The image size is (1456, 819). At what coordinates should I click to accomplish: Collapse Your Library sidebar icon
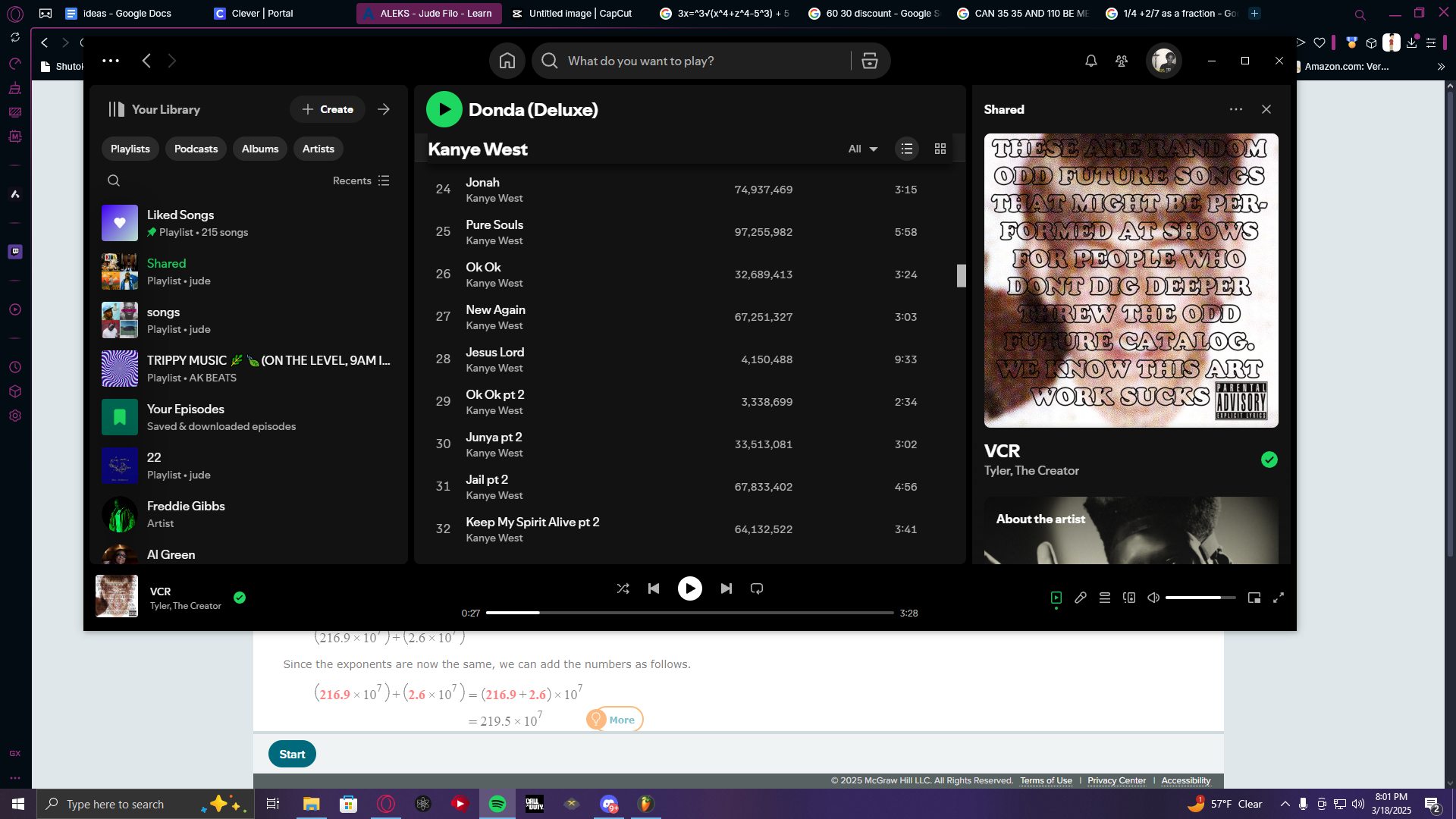click(x=116, y=109)
